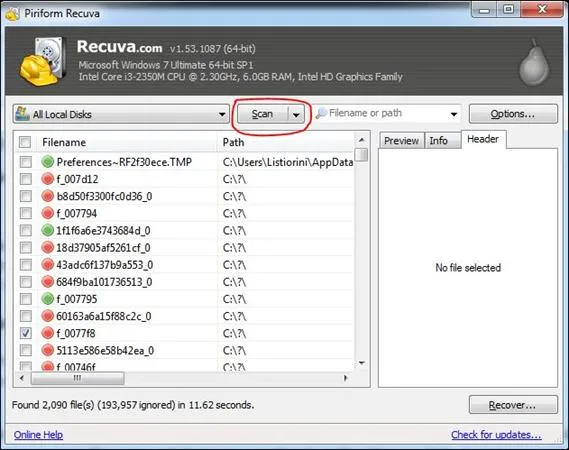Click path C:\Users\Listiorini\AppData cell

tap(288, 162)
